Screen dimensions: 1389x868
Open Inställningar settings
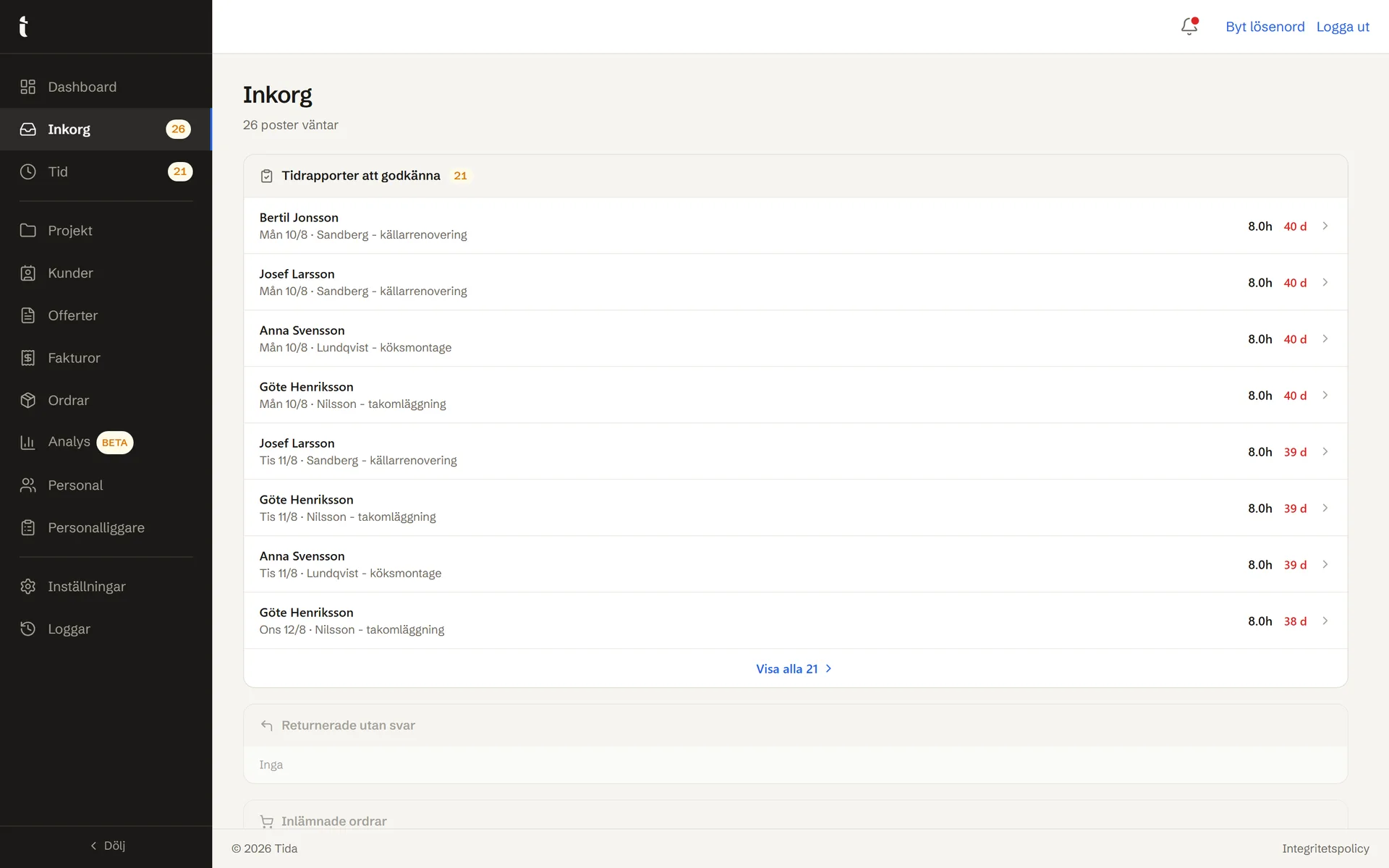[106, 587]
